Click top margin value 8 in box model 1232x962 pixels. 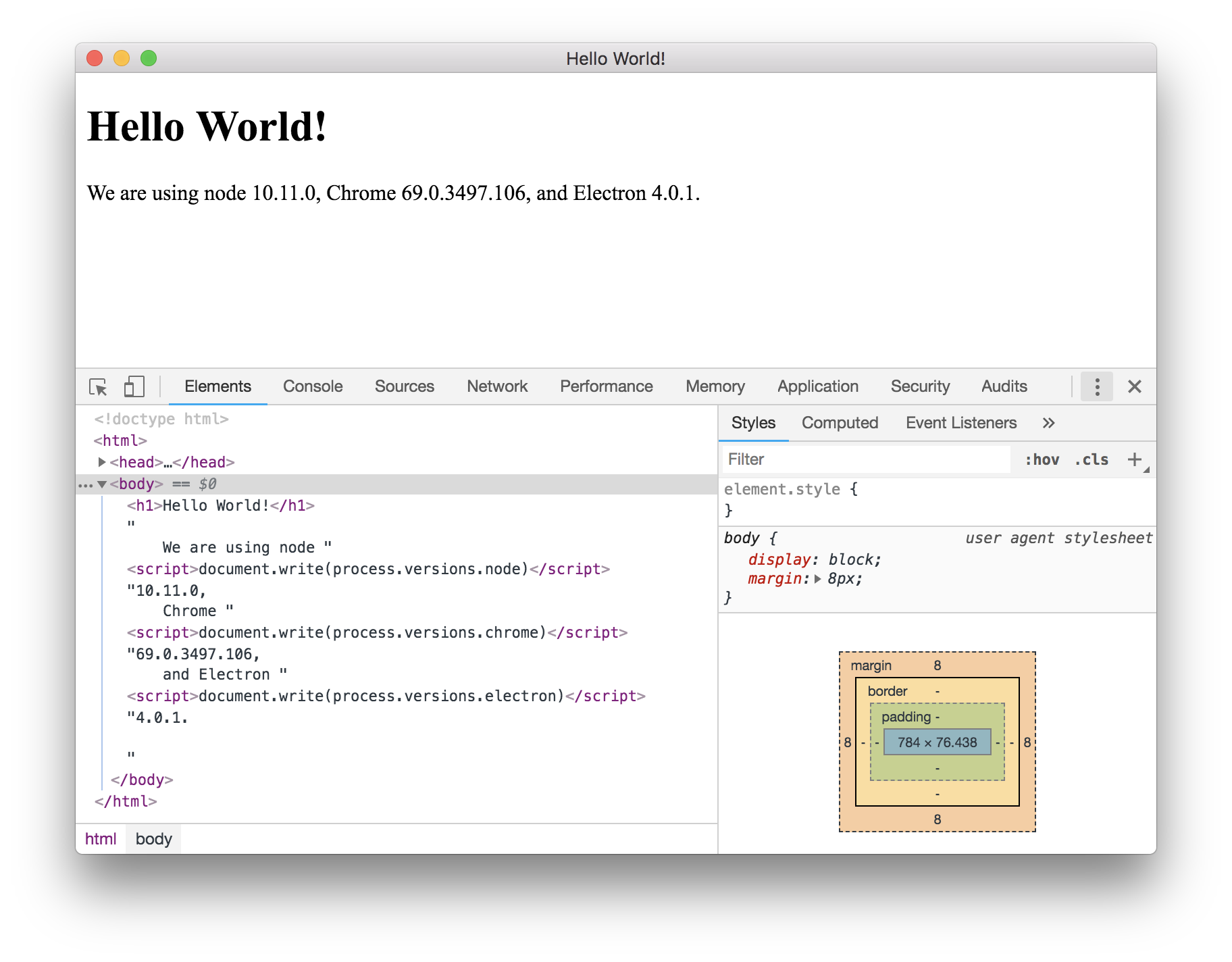tap(938, 665)
